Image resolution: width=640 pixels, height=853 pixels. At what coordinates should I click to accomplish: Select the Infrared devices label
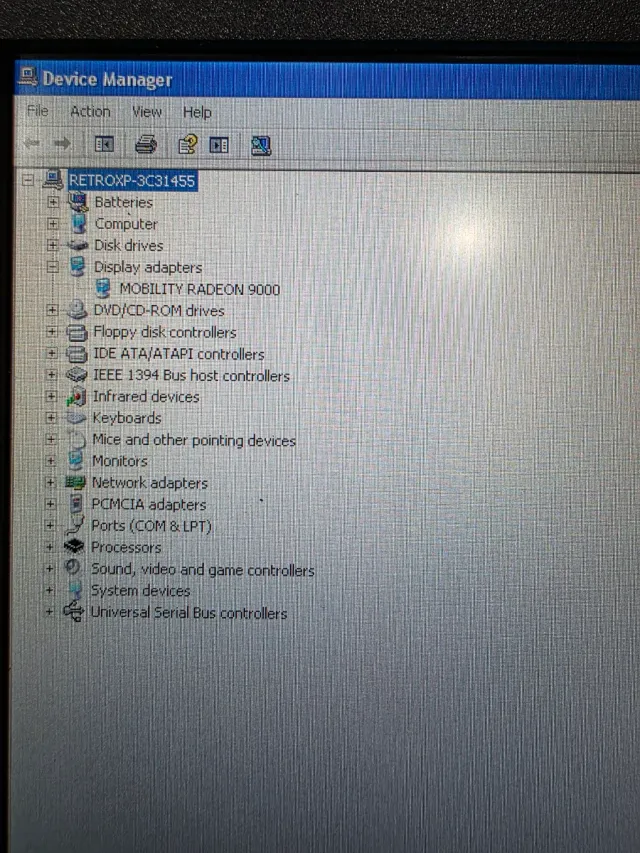tap(146, 397)
